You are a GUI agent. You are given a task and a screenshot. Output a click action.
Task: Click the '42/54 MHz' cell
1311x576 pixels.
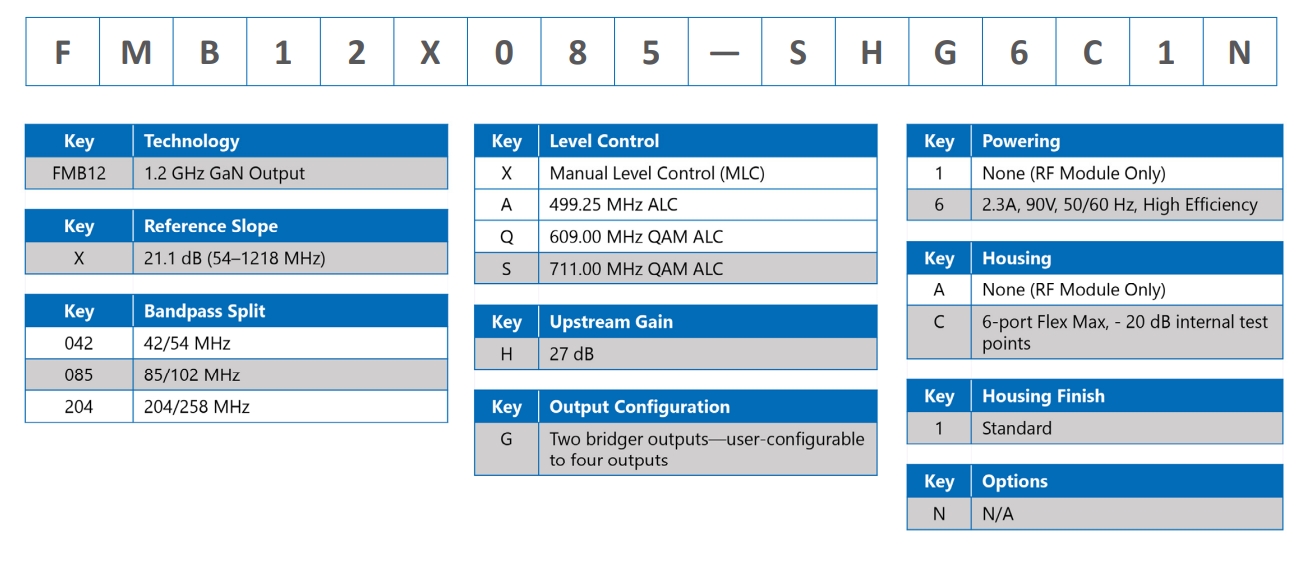[290, 343]
